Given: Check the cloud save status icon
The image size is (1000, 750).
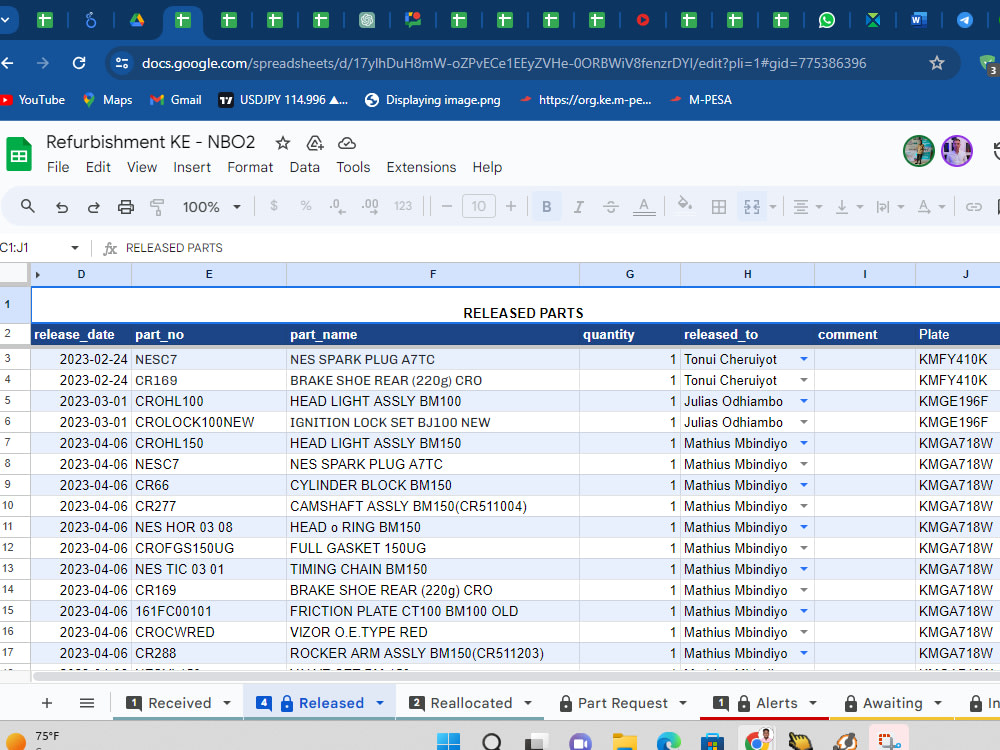Looking at the screenshot, I should click(x=347, y=143).
